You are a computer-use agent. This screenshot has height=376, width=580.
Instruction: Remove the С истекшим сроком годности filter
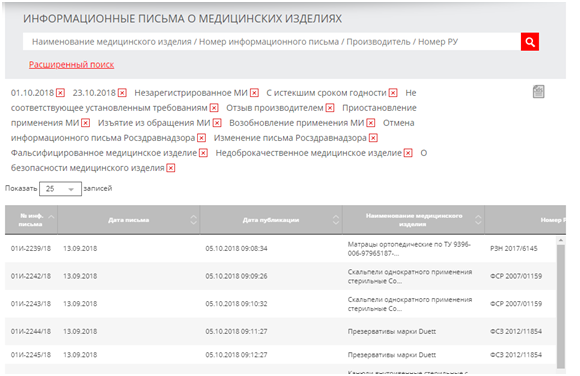tap(393, 93)
